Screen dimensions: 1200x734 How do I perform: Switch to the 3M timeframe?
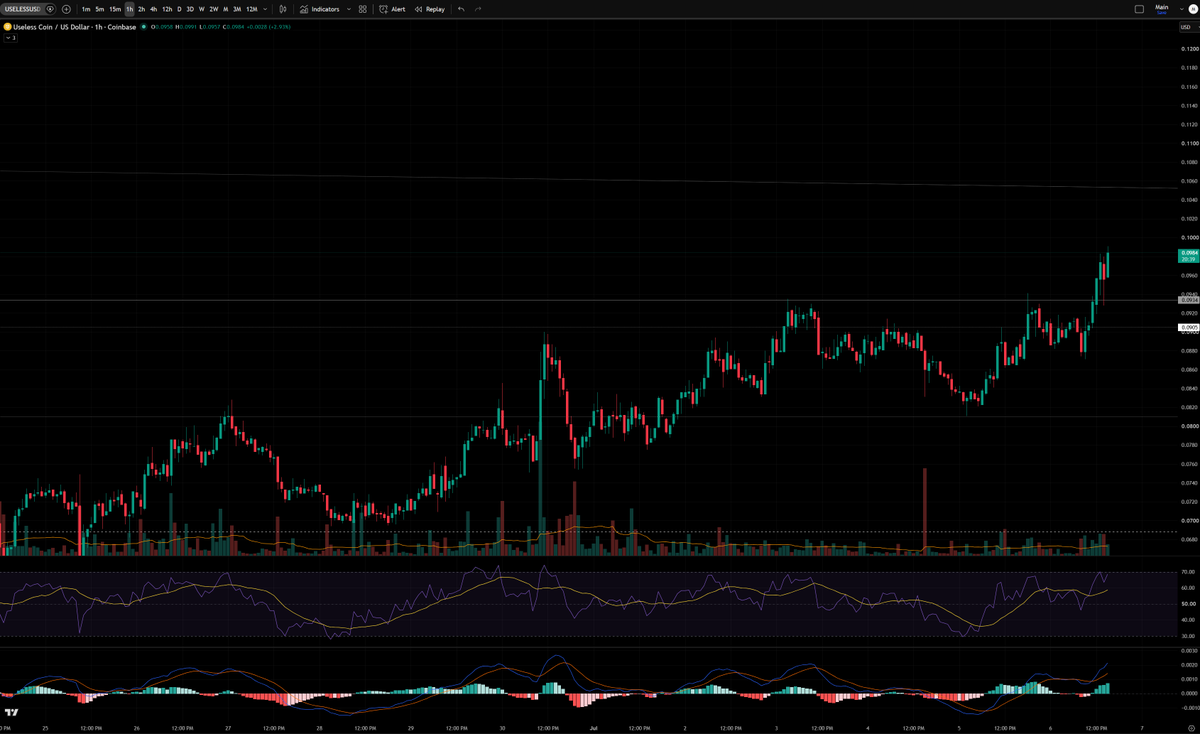click(237, 9)
